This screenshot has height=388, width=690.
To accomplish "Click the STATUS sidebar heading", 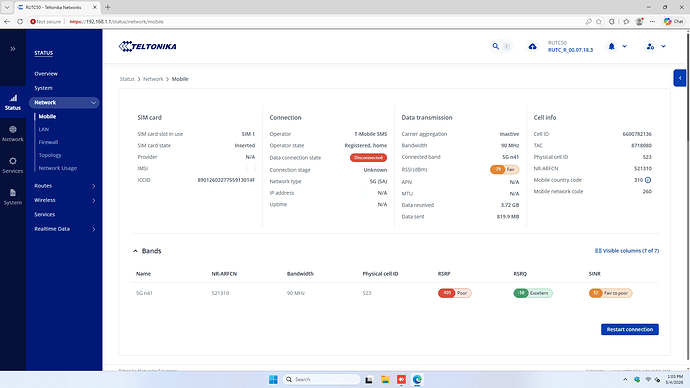I will pos(44,53).
